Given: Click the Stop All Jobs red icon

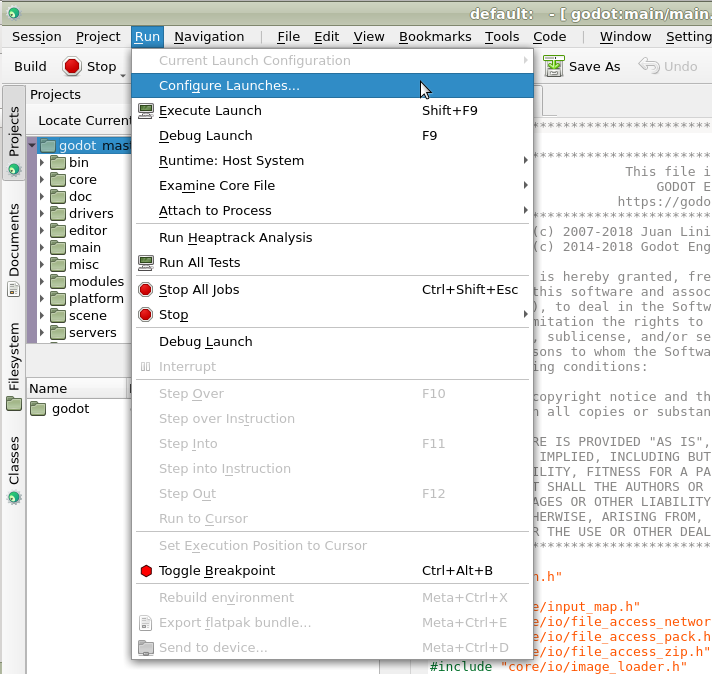Looking at the screenshot, I should [146, 290].
